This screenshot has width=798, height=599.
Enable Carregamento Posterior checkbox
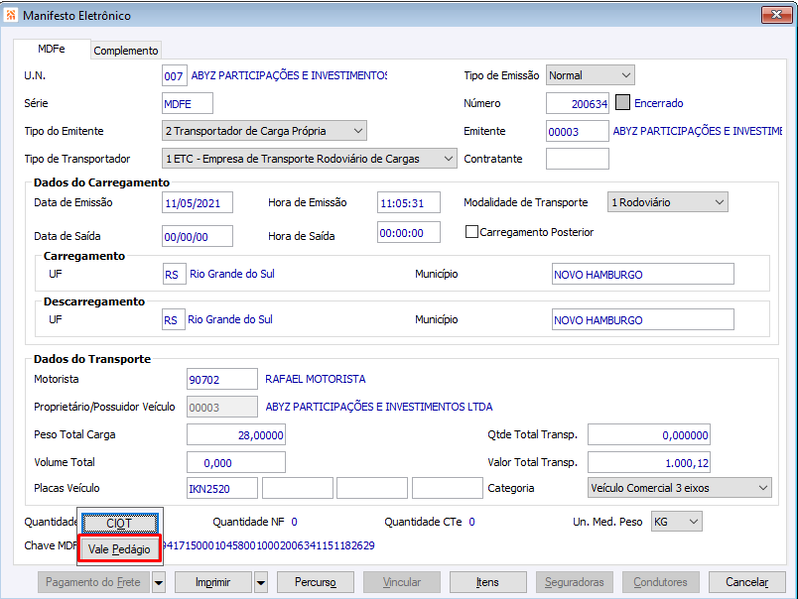click(x=472, y=232)
